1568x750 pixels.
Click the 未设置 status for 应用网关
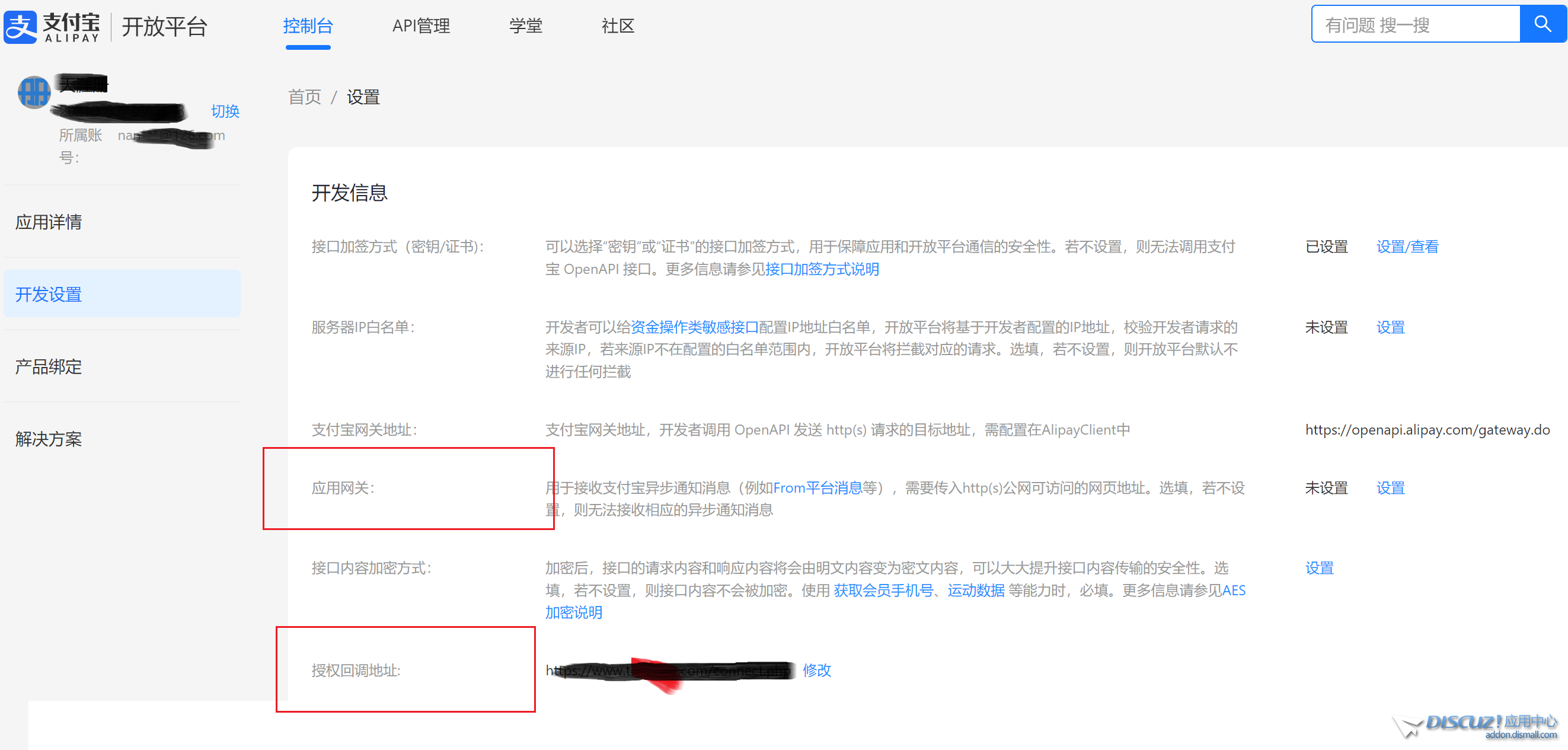(1326, 488)
